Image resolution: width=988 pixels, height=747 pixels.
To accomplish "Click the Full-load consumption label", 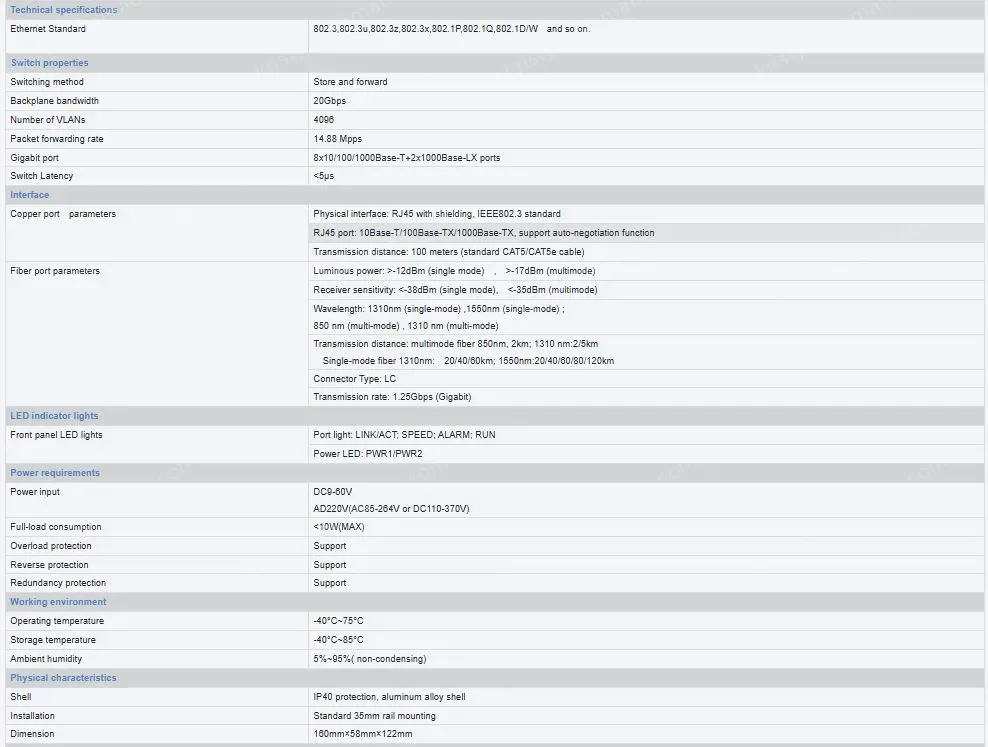I will click(55, 527).
